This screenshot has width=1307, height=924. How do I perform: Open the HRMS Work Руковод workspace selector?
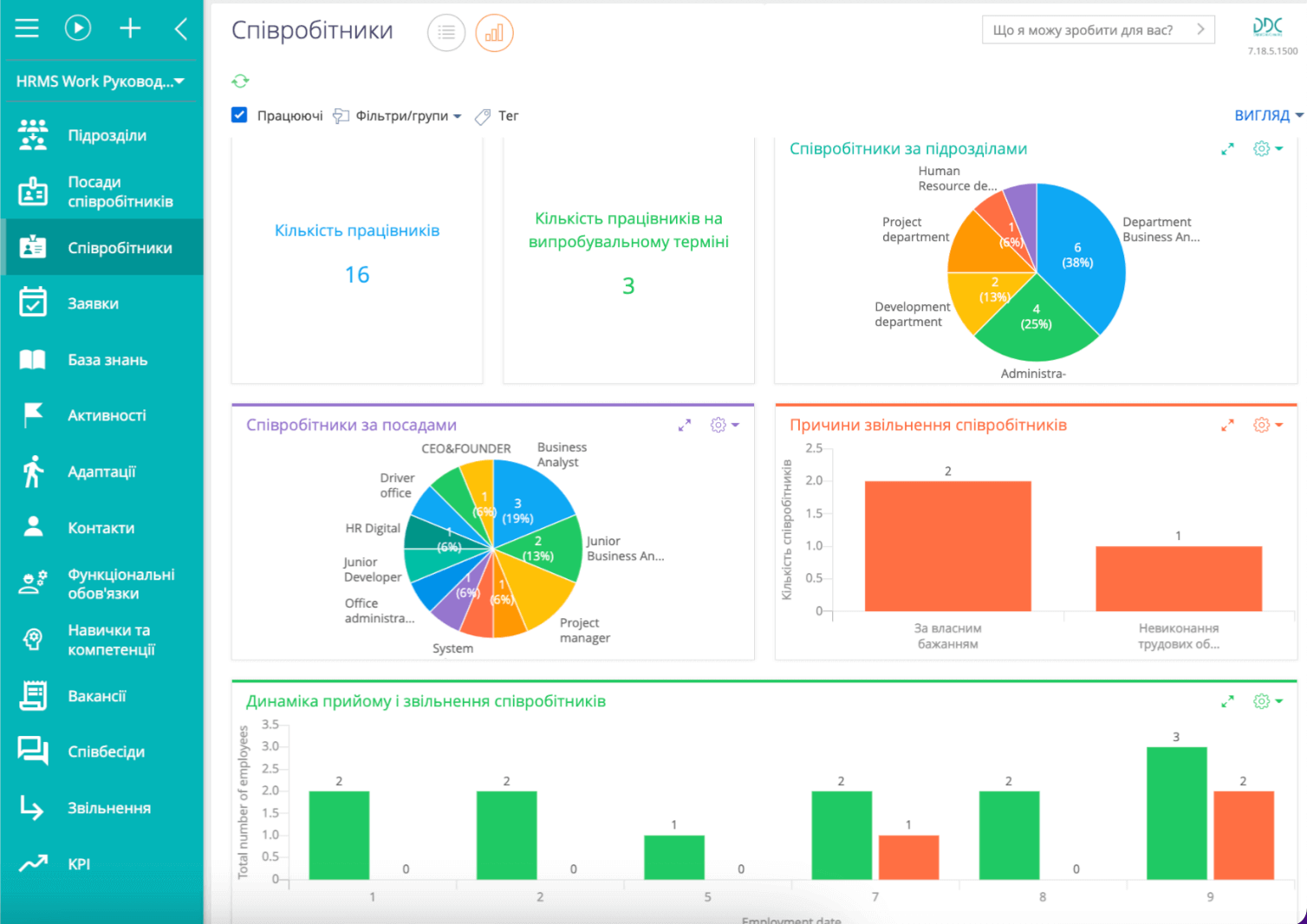(101, 81)
